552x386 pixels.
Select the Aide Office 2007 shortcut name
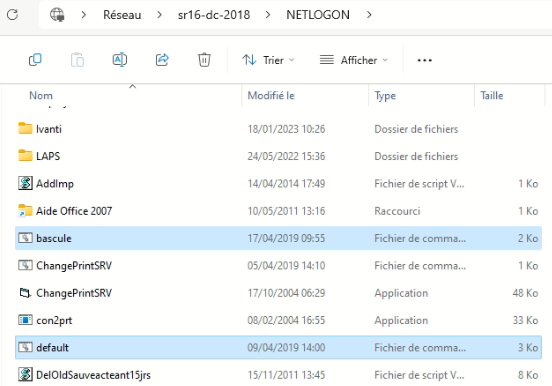pos(74,211)
